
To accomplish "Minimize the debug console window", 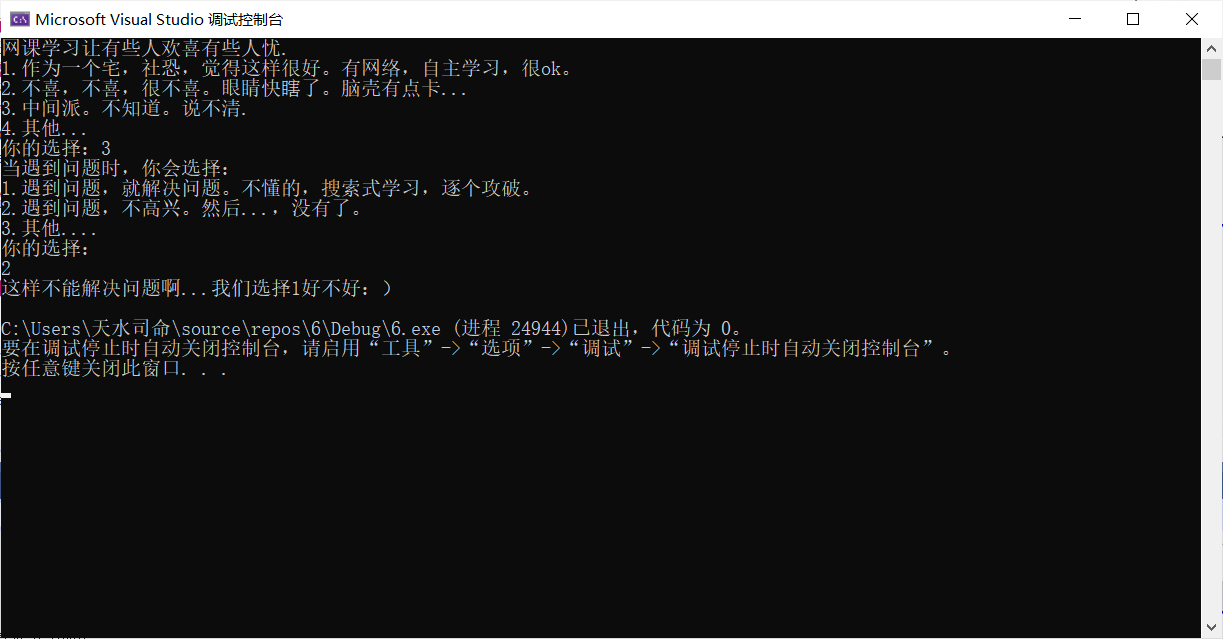I will (1075, 19).
